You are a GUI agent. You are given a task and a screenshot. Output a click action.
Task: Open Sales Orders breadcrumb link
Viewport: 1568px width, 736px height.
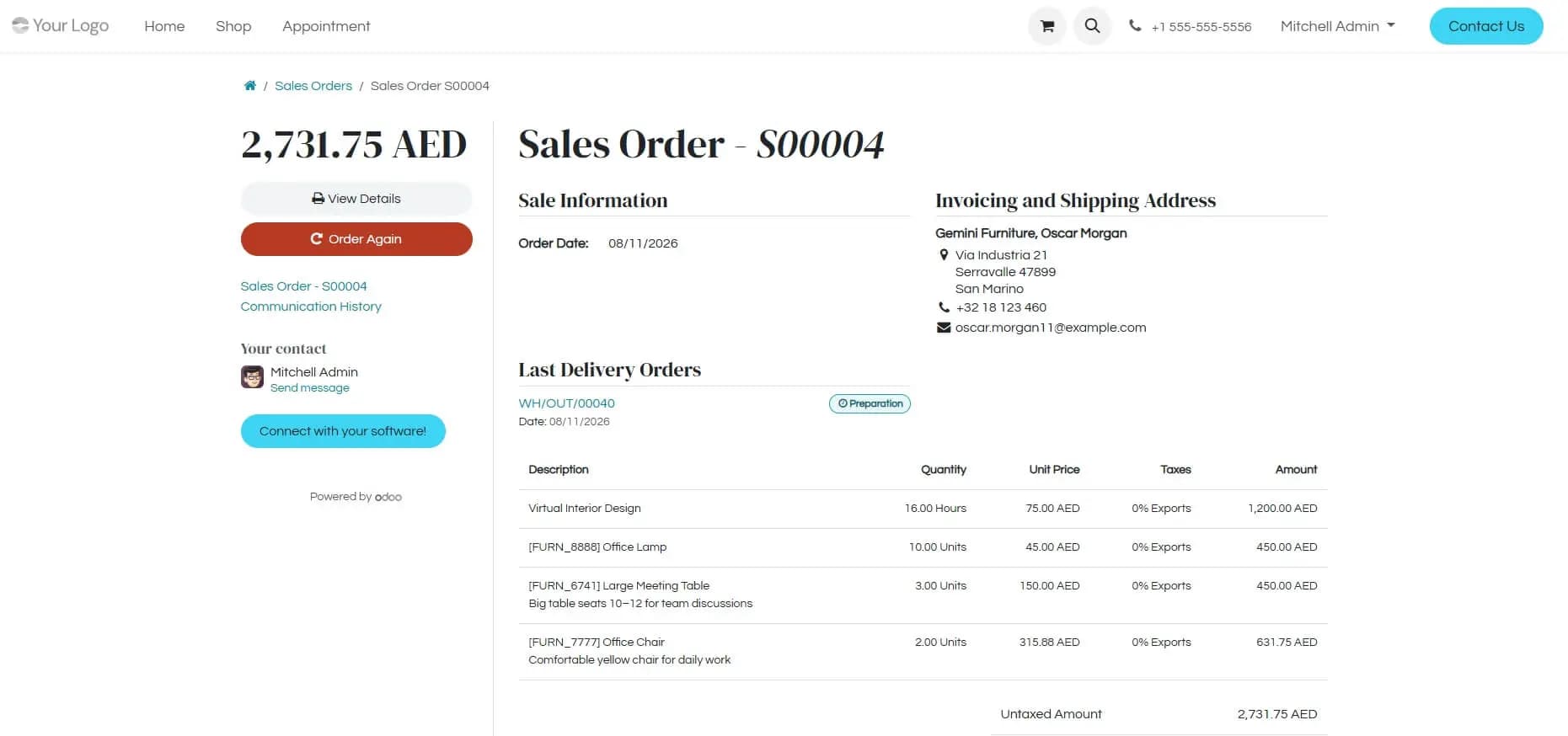click(313, 86)
